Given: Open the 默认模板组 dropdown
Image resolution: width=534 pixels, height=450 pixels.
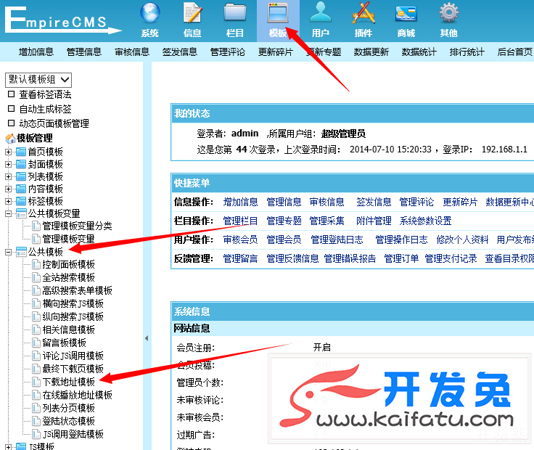Looking at the screenshot, I should pos(38,80).
